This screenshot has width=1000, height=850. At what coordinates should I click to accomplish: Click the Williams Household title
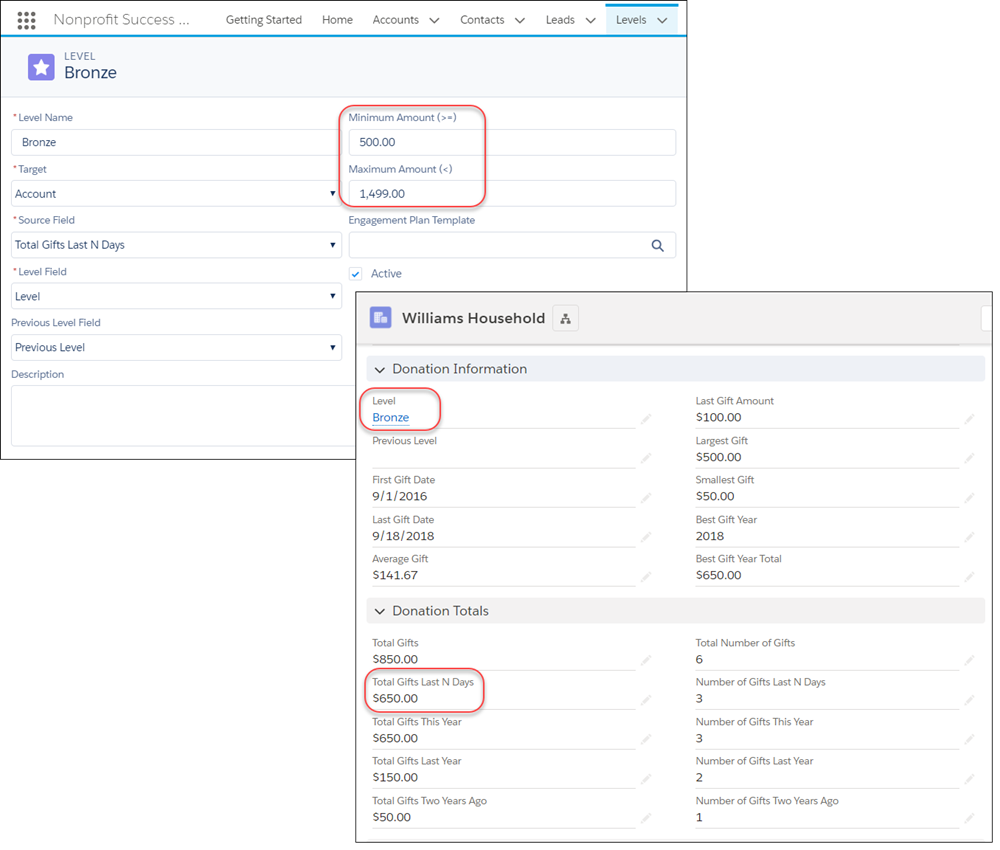[x=473, y=318]
